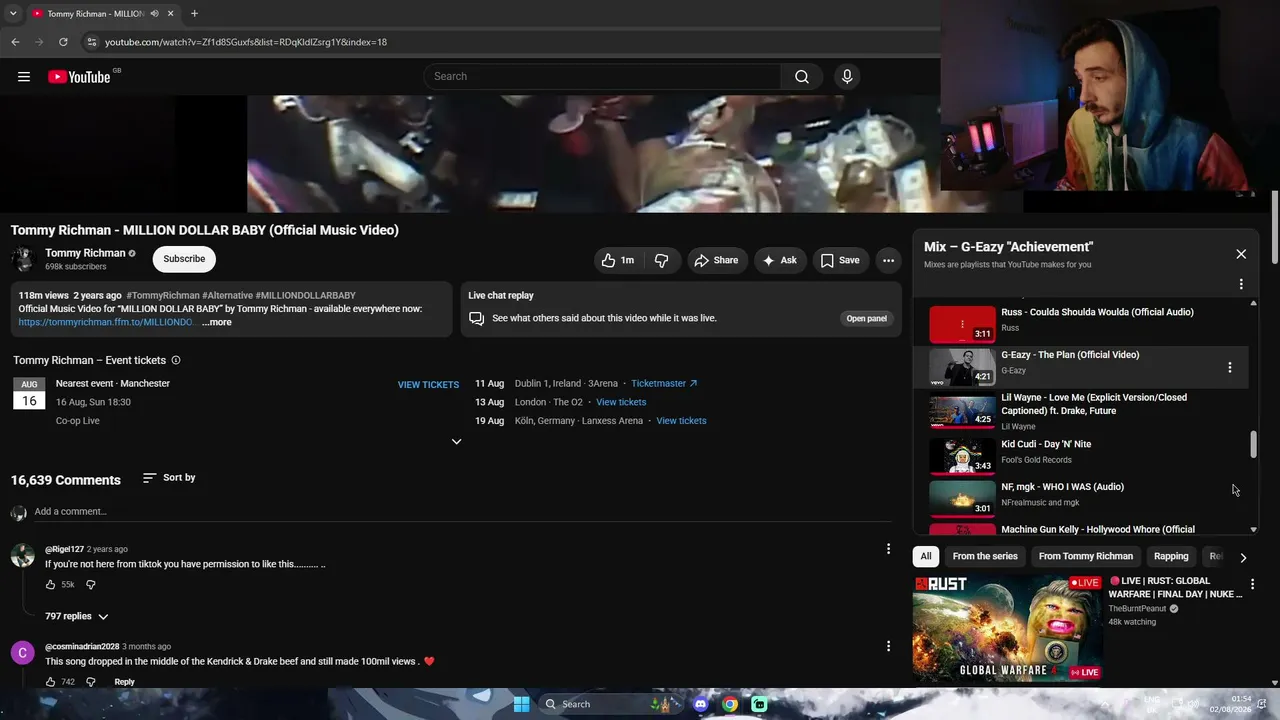Click VIEW TICKETS for Manchester event
This screenshot has height=720, width=1280.
point(428,385)
